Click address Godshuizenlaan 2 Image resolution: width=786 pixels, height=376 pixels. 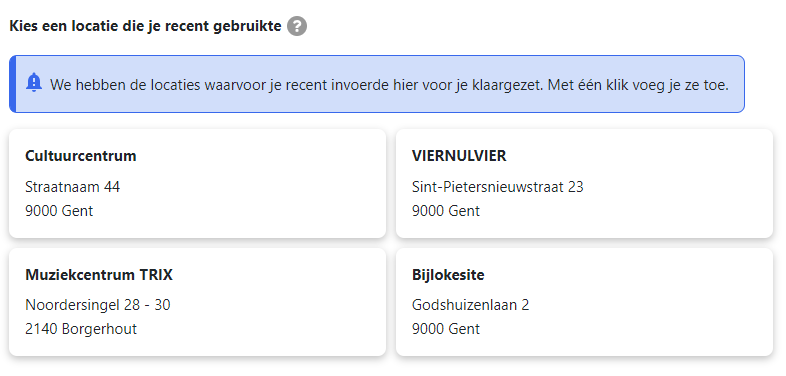tap(471, 305)
